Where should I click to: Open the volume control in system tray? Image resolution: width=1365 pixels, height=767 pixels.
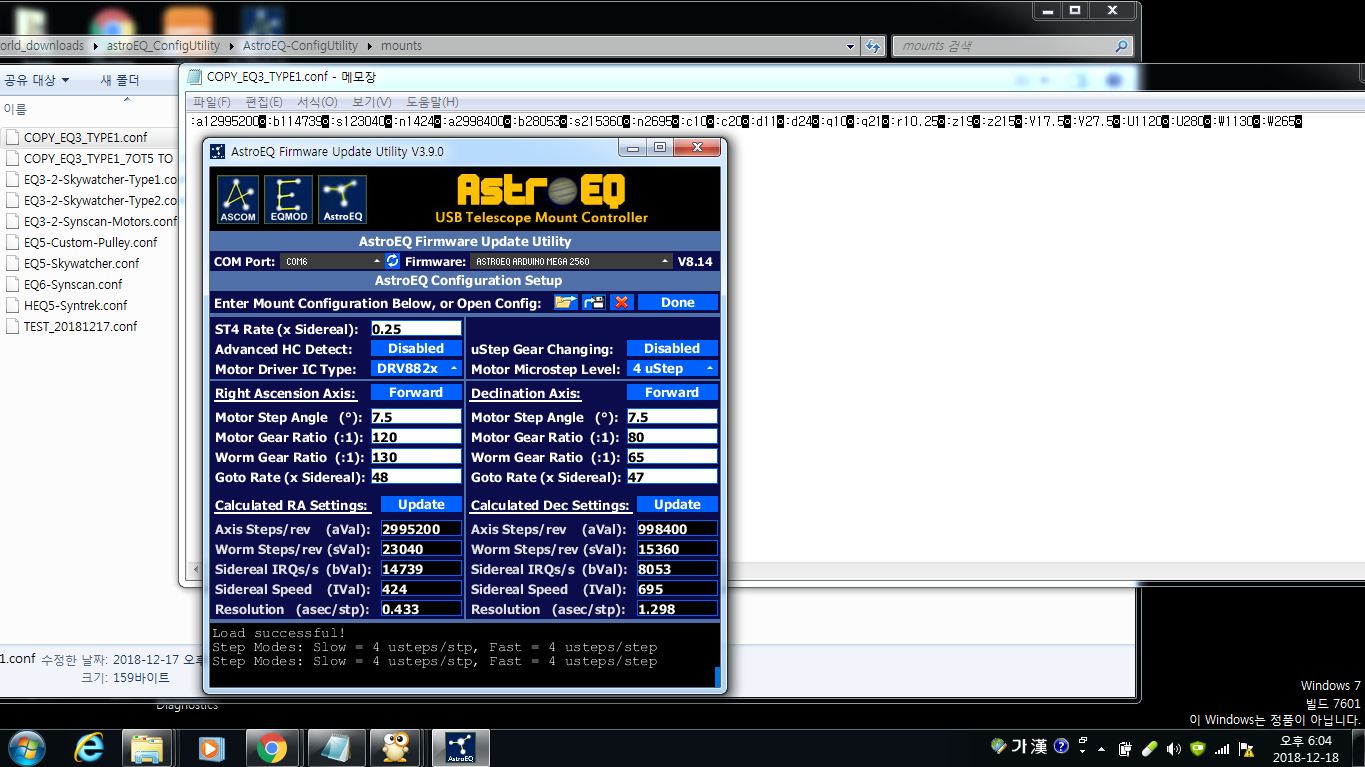tap(1173, 748)
